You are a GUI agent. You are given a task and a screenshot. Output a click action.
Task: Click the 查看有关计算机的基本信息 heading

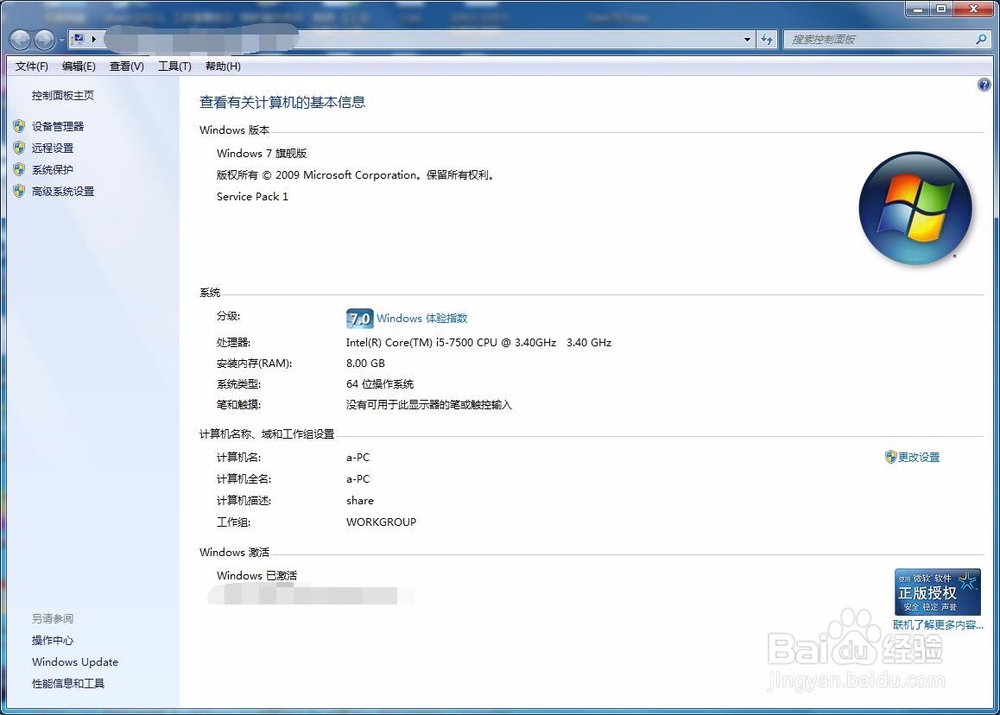click(283, 102)
